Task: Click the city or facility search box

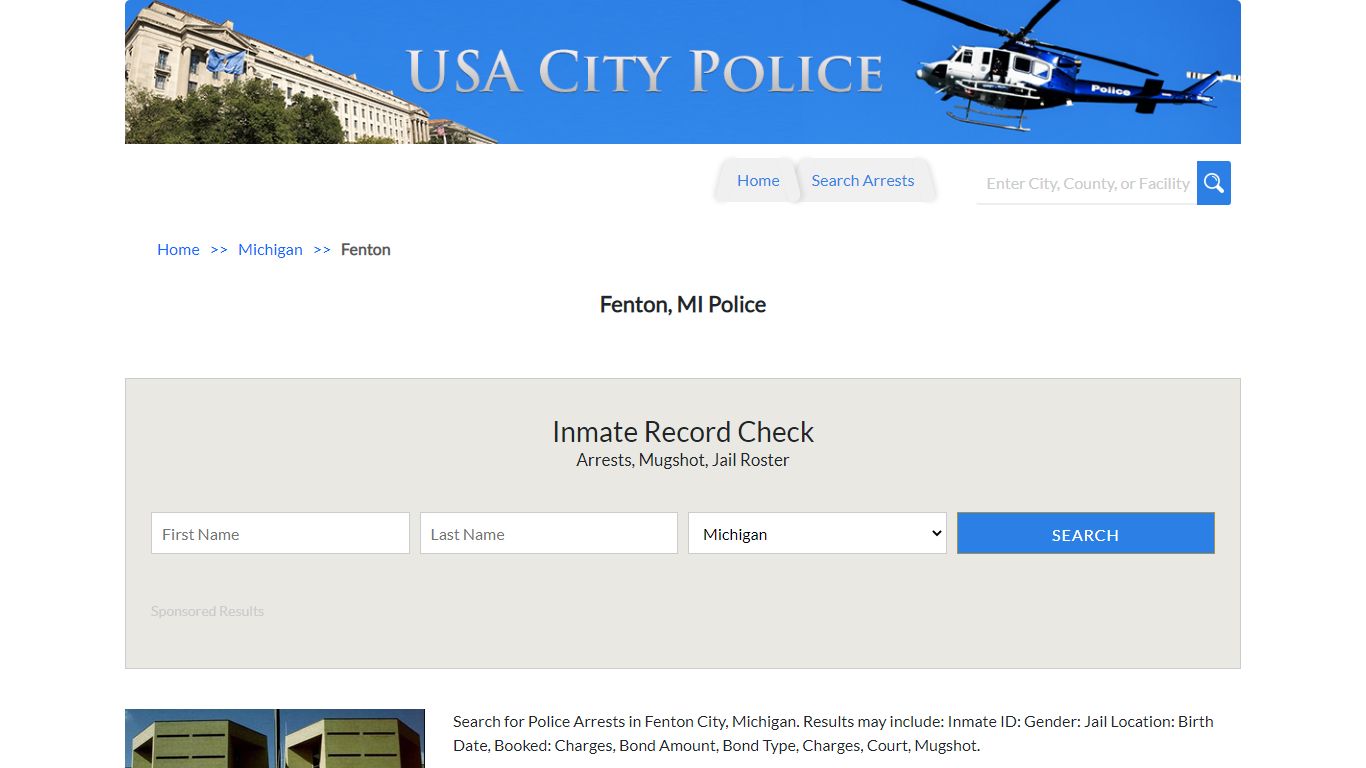Action: [x=1086, y=183]
